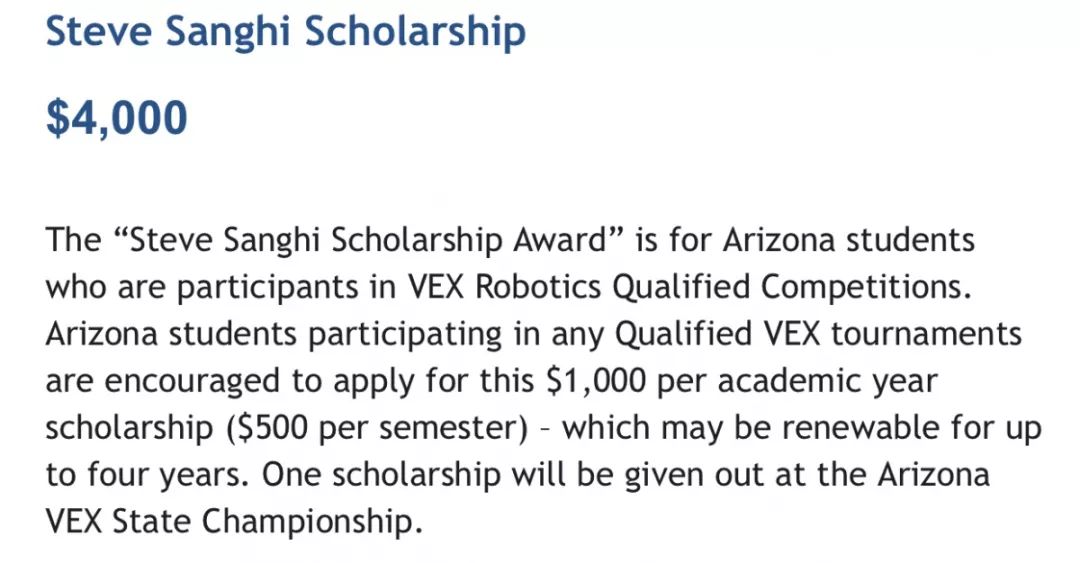Click "Qualified VEX tournaments" in third line
Image resolution: width=1080 pixels, height=563 pixels.
818,334
